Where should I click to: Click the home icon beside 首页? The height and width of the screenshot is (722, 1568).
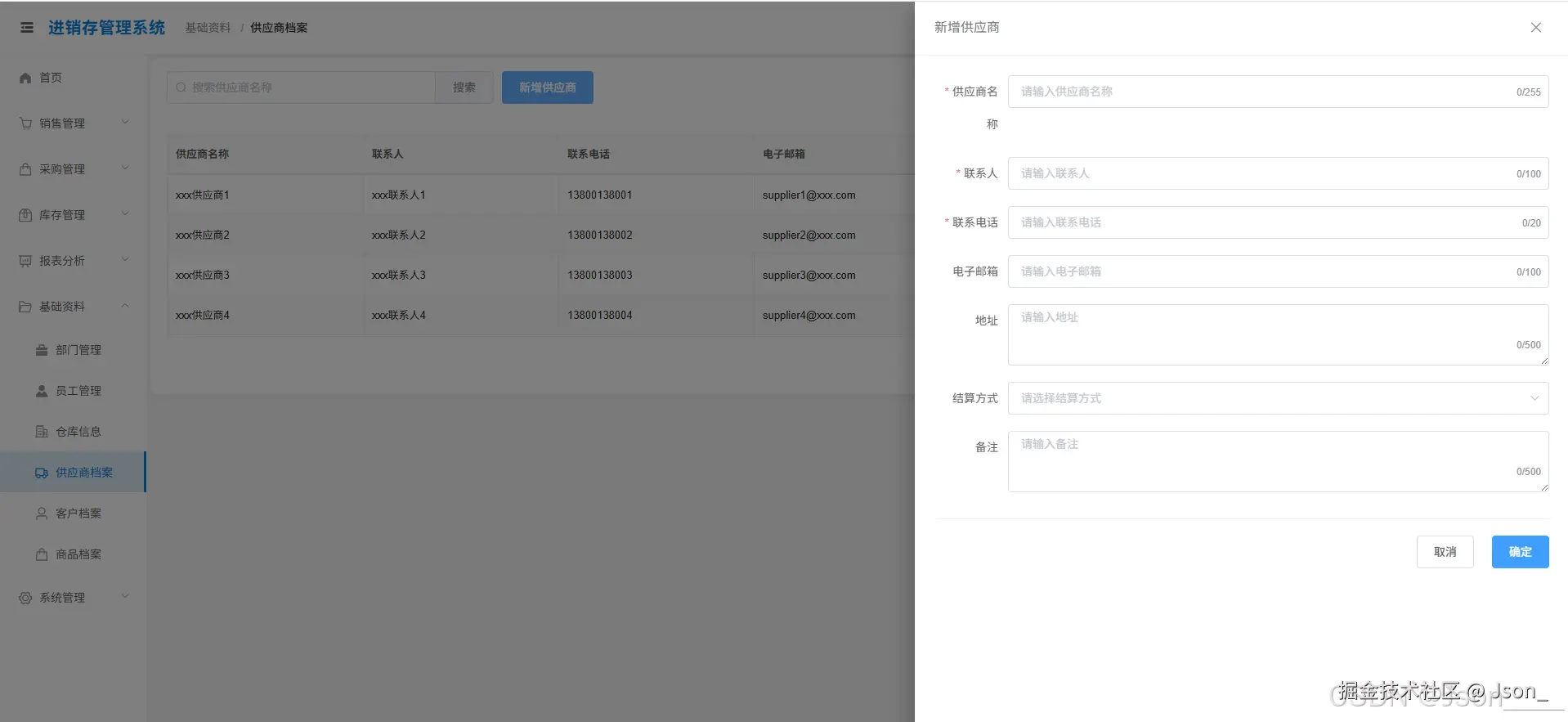[25, 78]
